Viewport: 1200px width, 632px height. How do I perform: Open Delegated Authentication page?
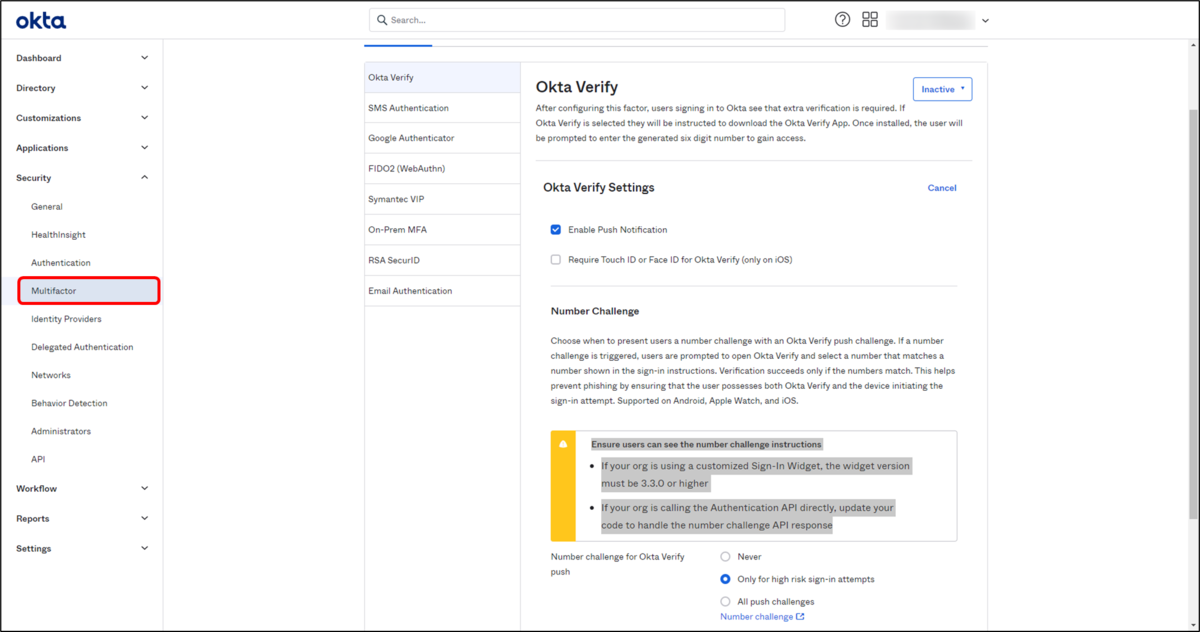pyautogui.click(x=82, y=347)
